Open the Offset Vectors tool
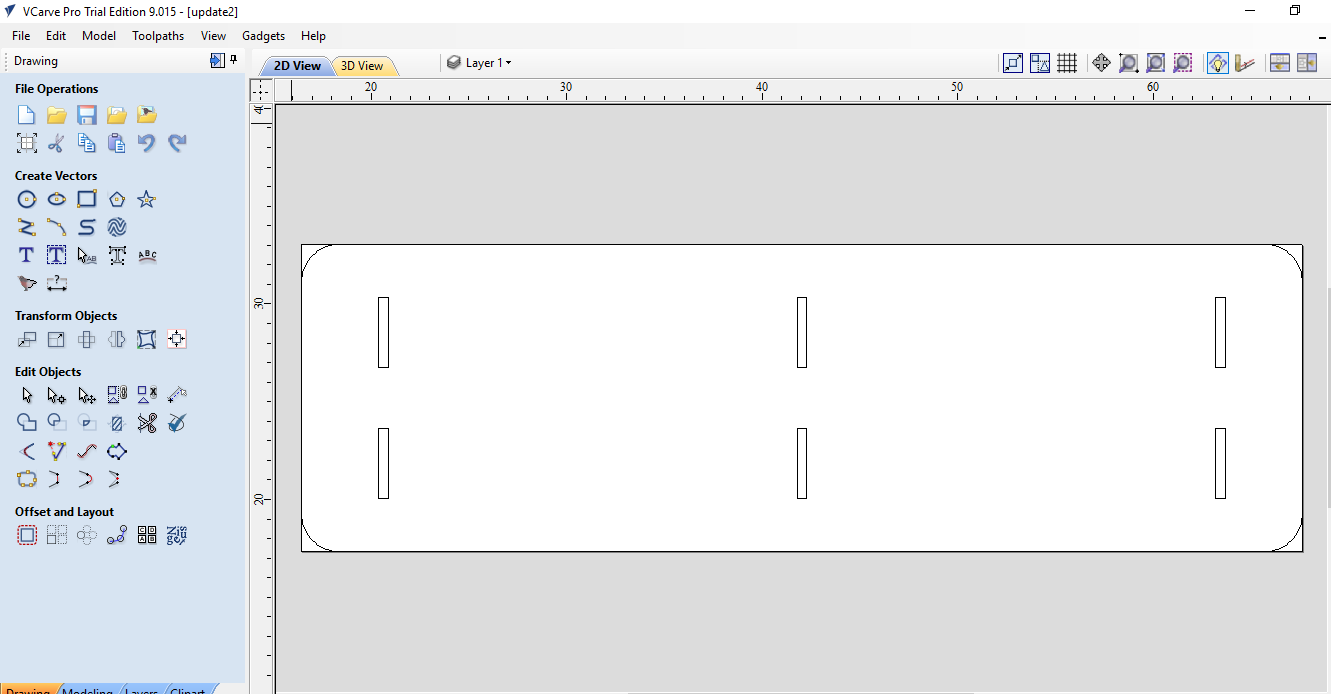Viewport: 1331px width, 694px height. (27, 535)
